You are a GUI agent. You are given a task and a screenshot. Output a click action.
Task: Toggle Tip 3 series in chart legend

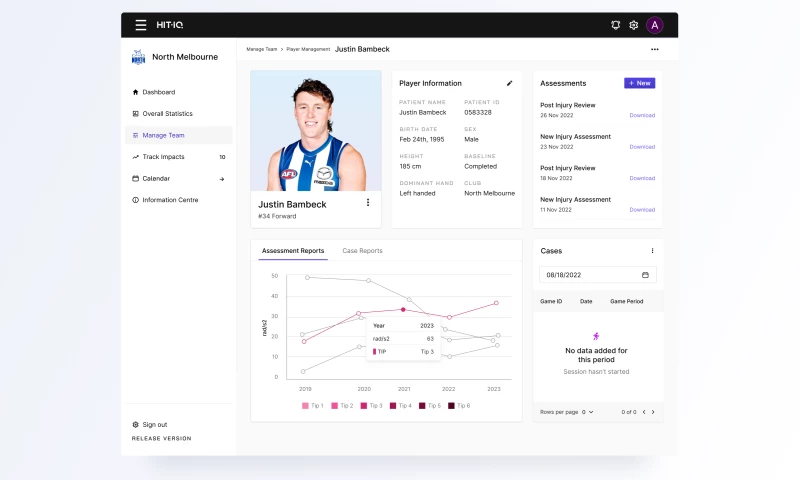371,405
